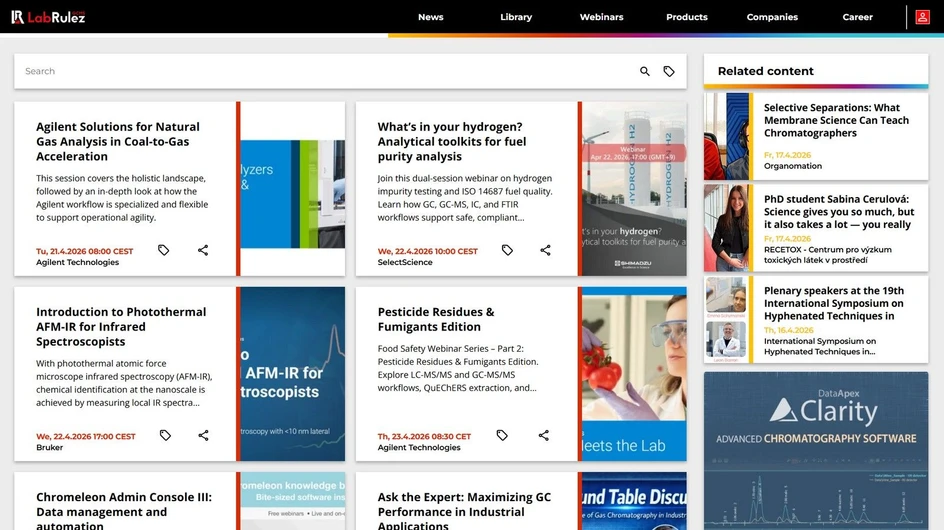Open Ask the Expert Maximizing GC Performance title

[464, 511]
